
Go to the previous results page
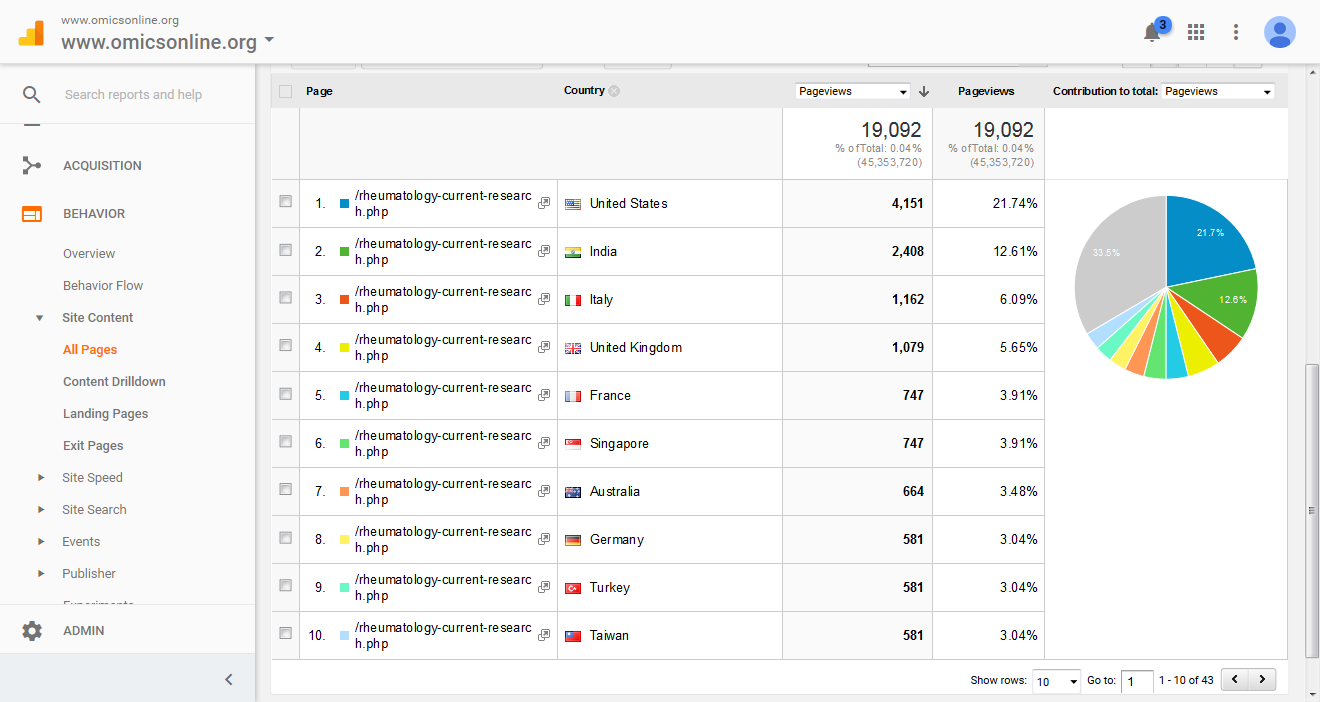1235,680
